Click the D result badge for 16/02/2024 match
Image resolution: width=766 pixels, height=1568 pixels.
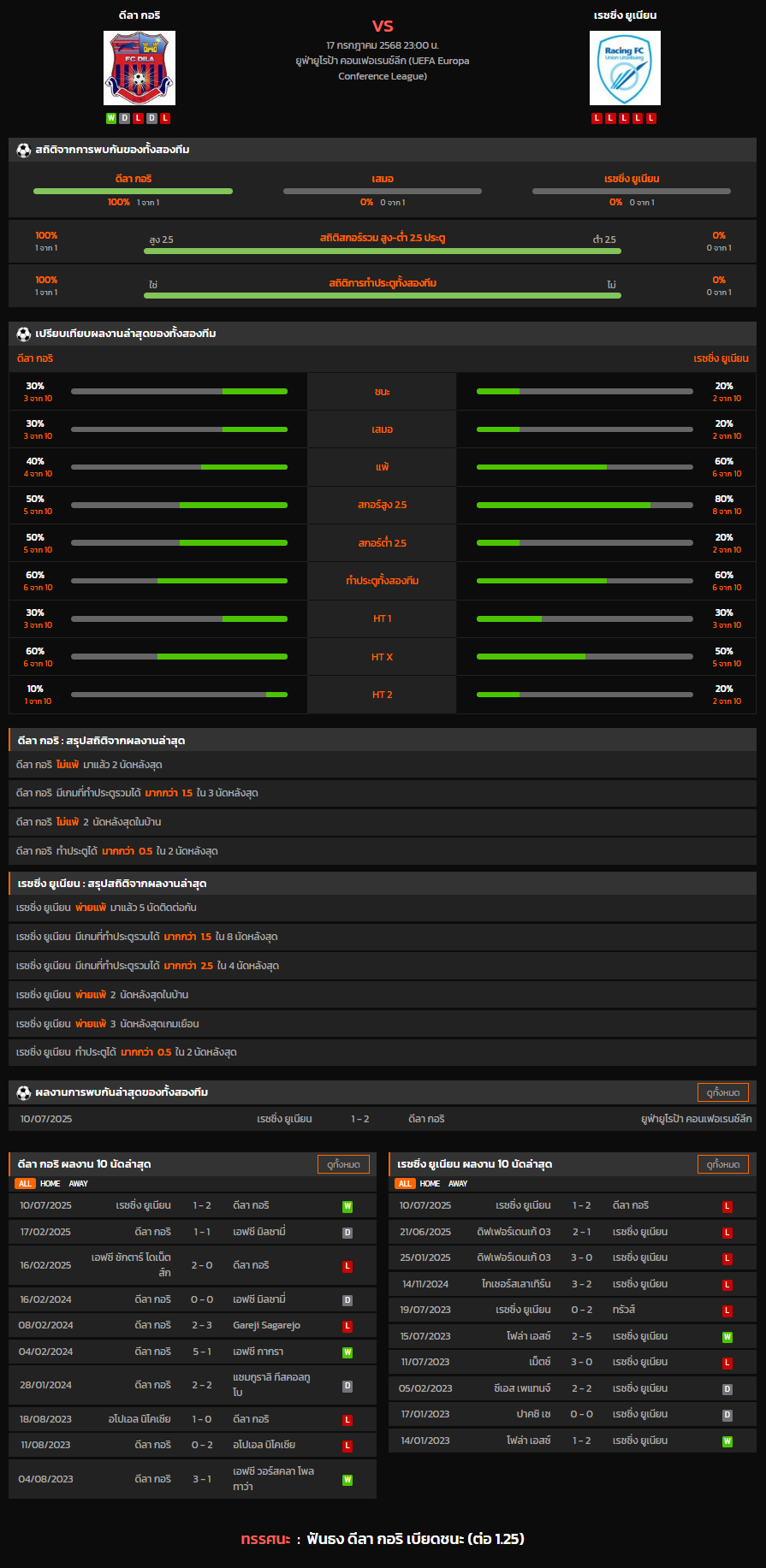pos(347,1300)
